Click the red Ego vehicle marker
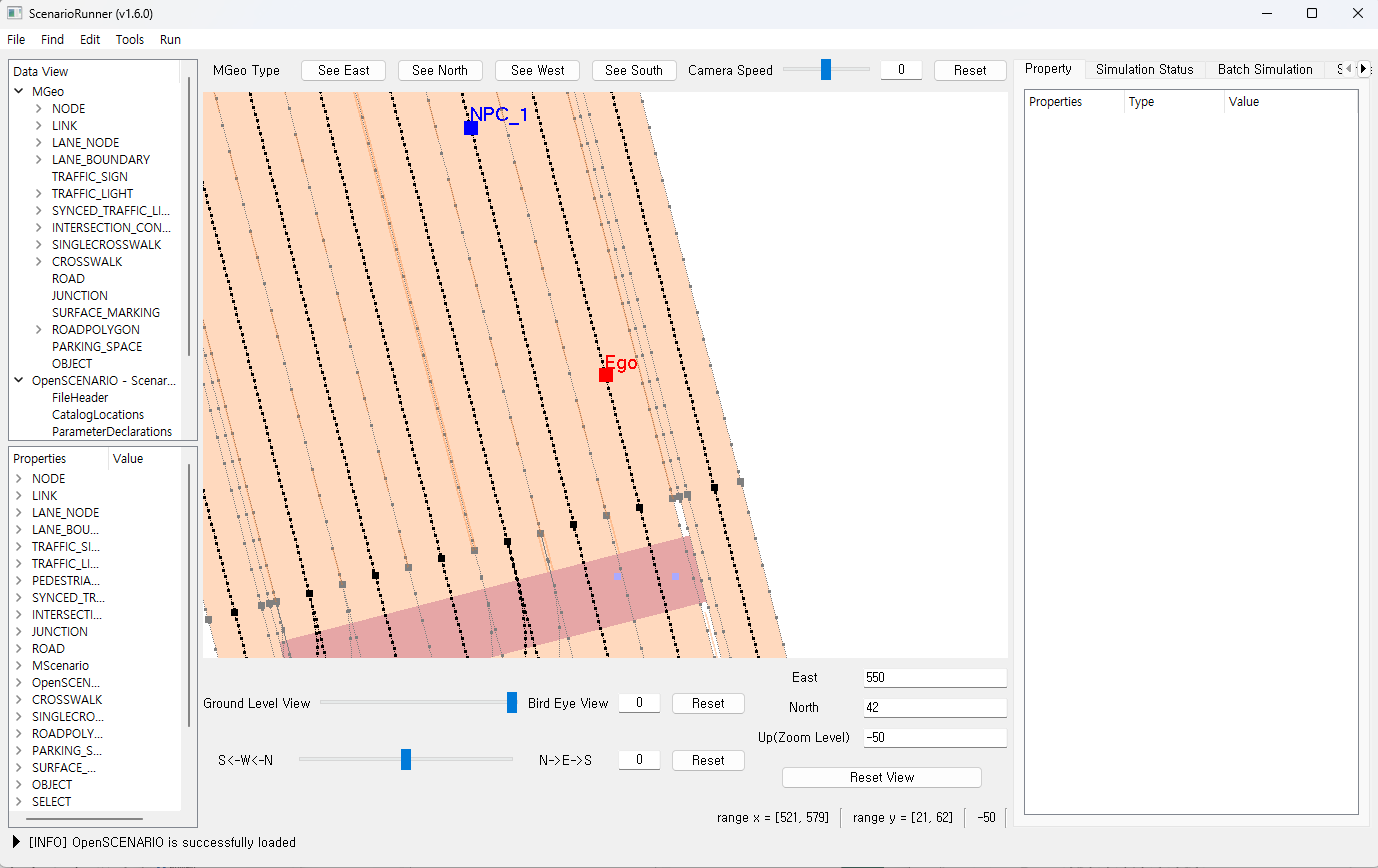 (606, 375)
